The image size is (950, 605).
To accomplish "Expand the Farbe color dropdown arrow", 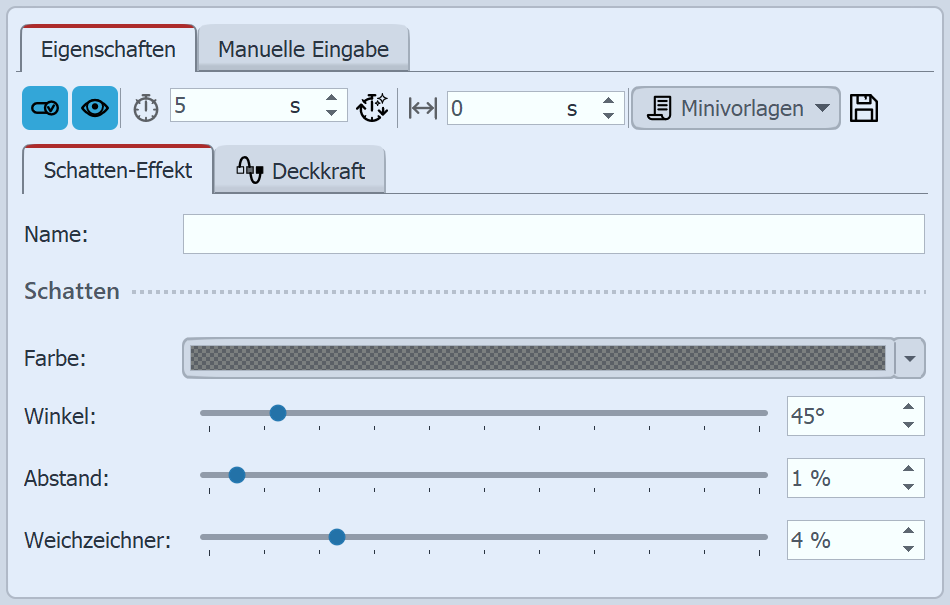I will (x=910, y=357).
